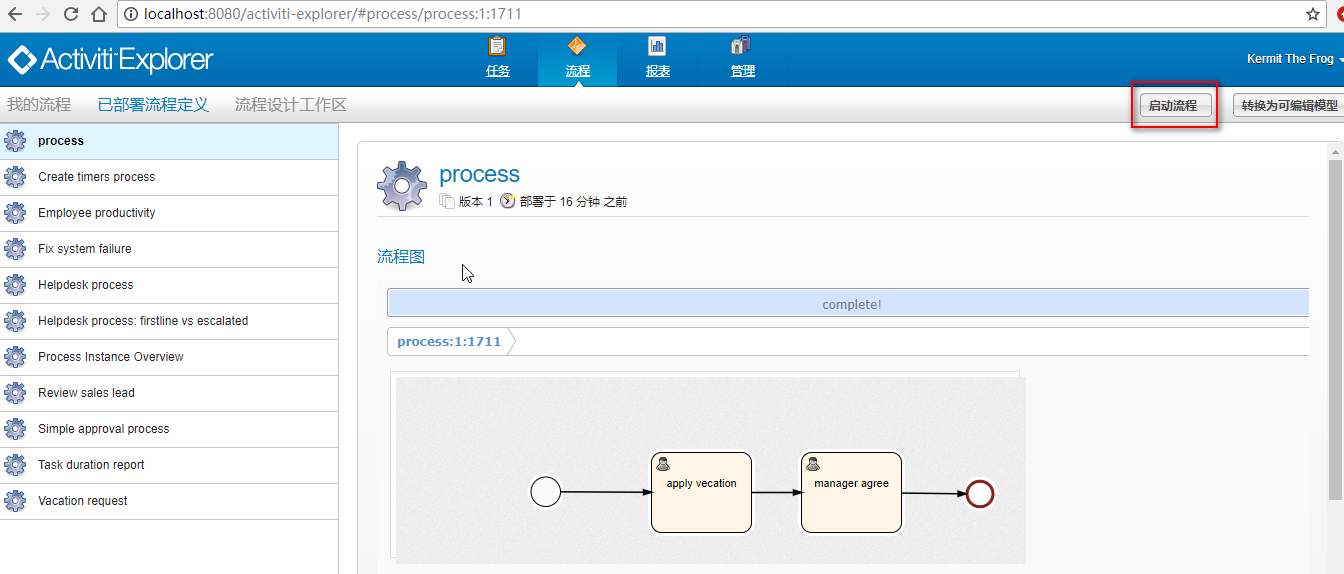The height and width of the screenshot is (574, 1344).
Task: Click gear icon next to Helpdesk process
Action: tap(15, 285)
